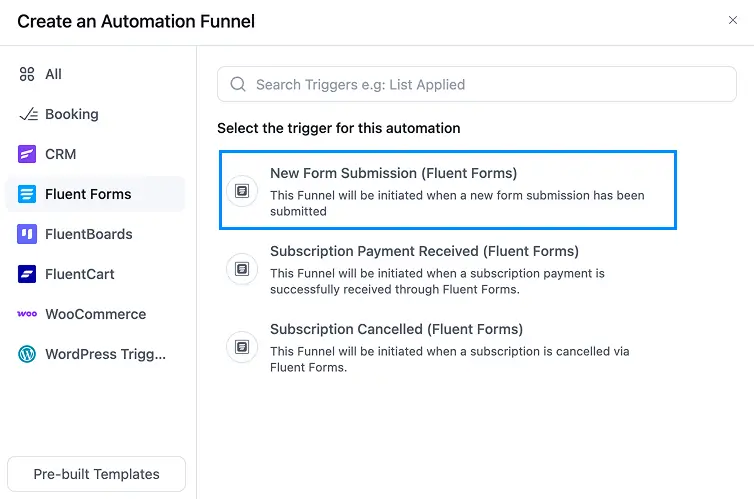The width and height of the screenshot is (754, 499).
Task: Click the Booking checklist icon
Action: point(28,114)
